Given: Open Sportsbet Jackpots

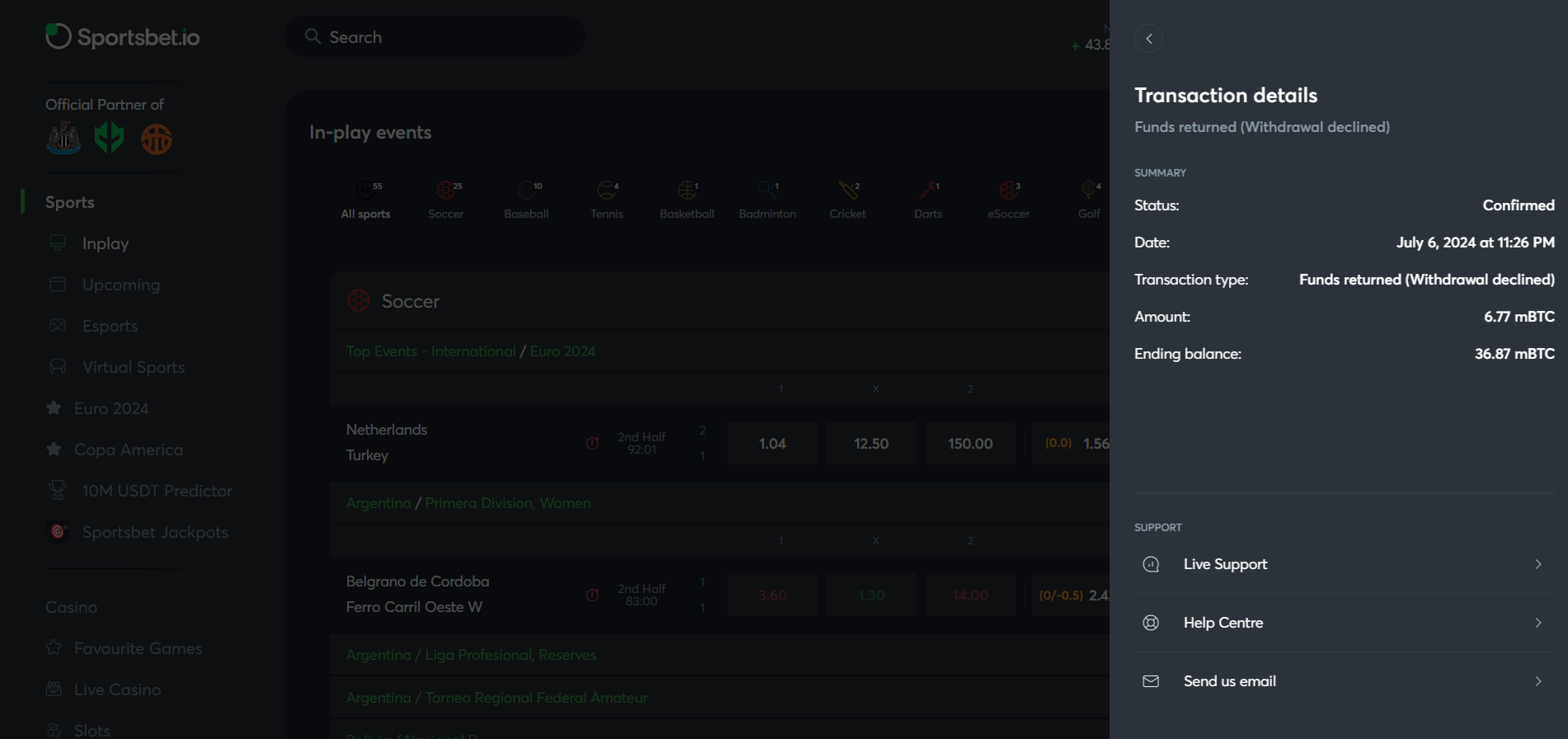Looking at the screenshot, I should point(155,532).
